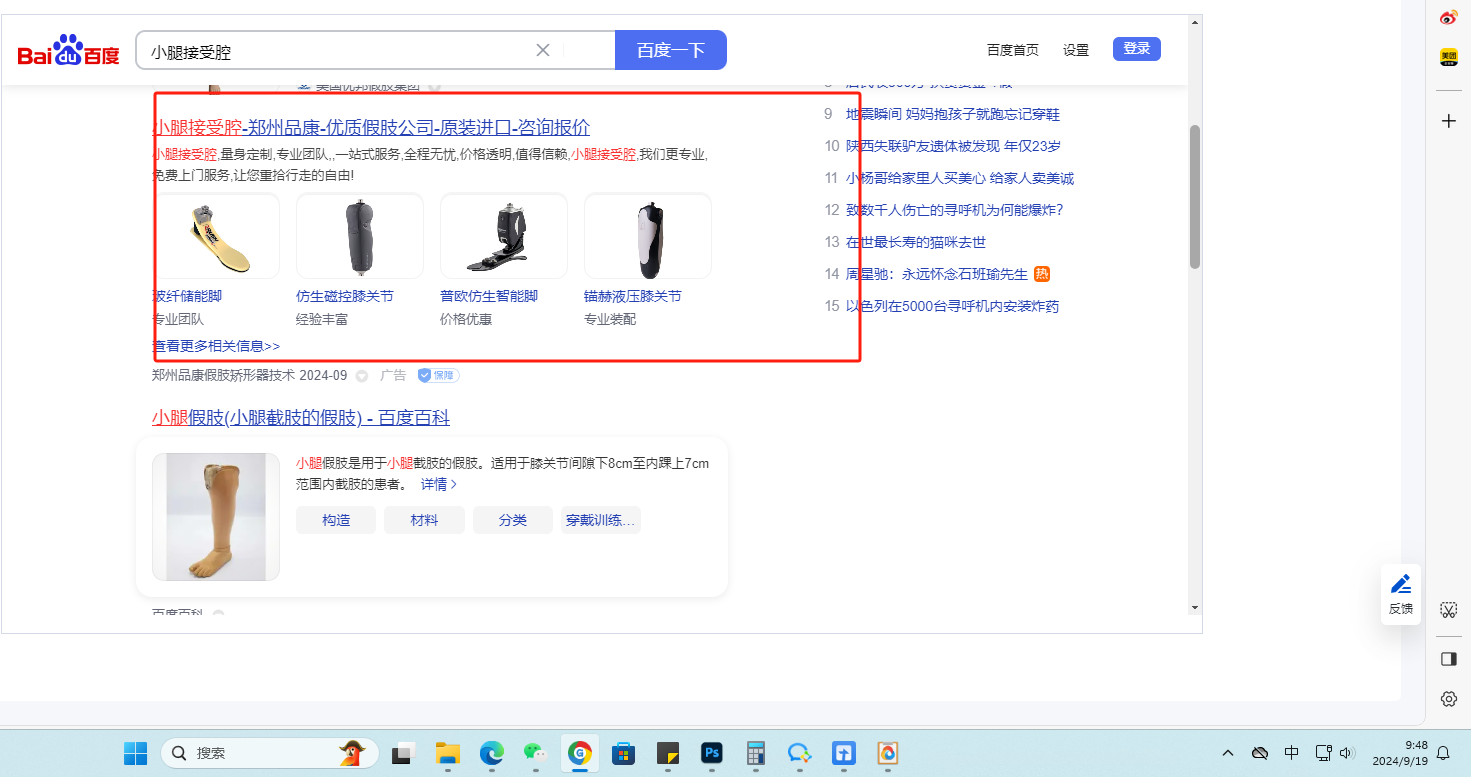Open the 仿生磁控膝关节 text link
The width and height of the screenshot is (1471, 777).
point(345,297)
